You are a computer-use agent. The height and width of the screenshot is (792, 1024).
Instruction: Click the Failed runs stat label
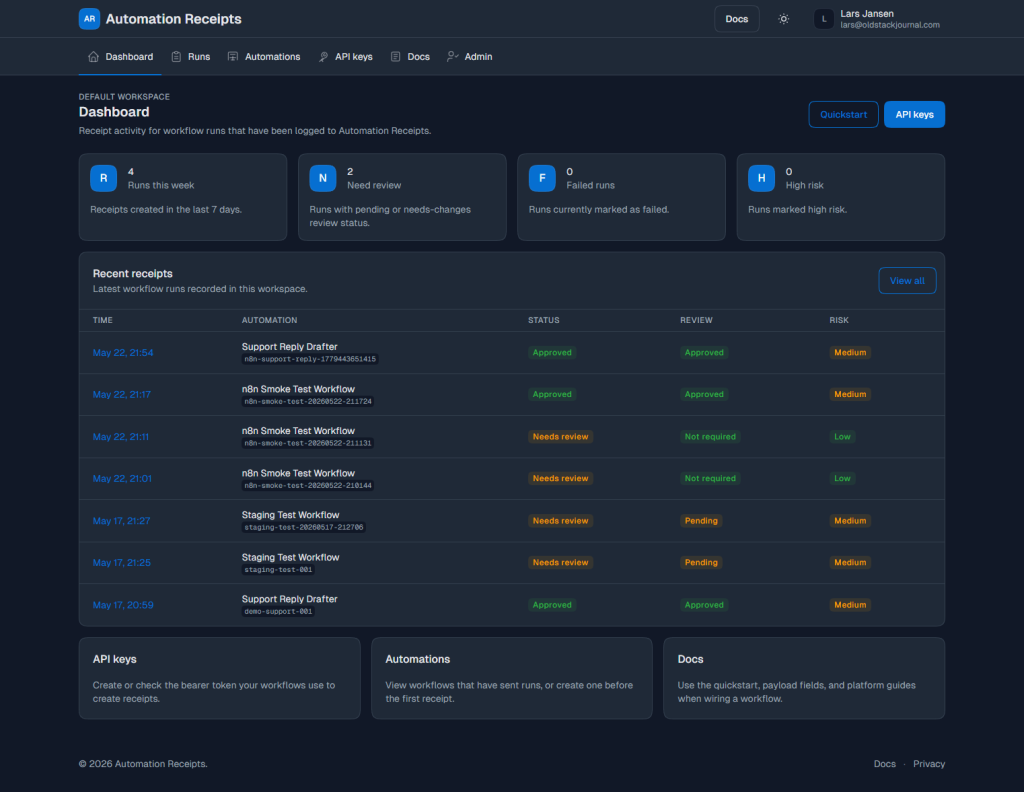point(590,185)
